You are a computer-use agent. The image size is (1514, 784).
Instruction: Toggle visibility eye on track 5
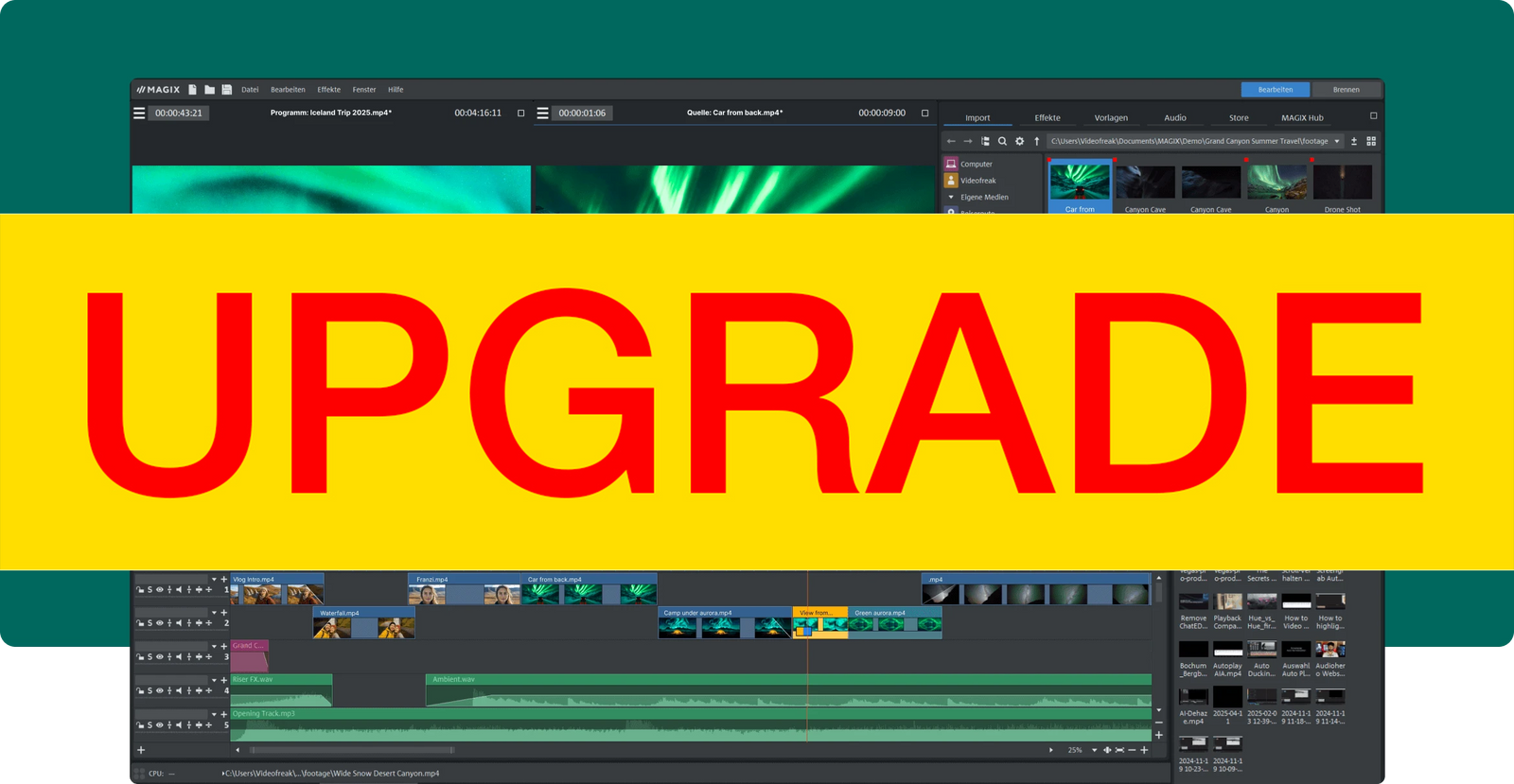[160, 725]
